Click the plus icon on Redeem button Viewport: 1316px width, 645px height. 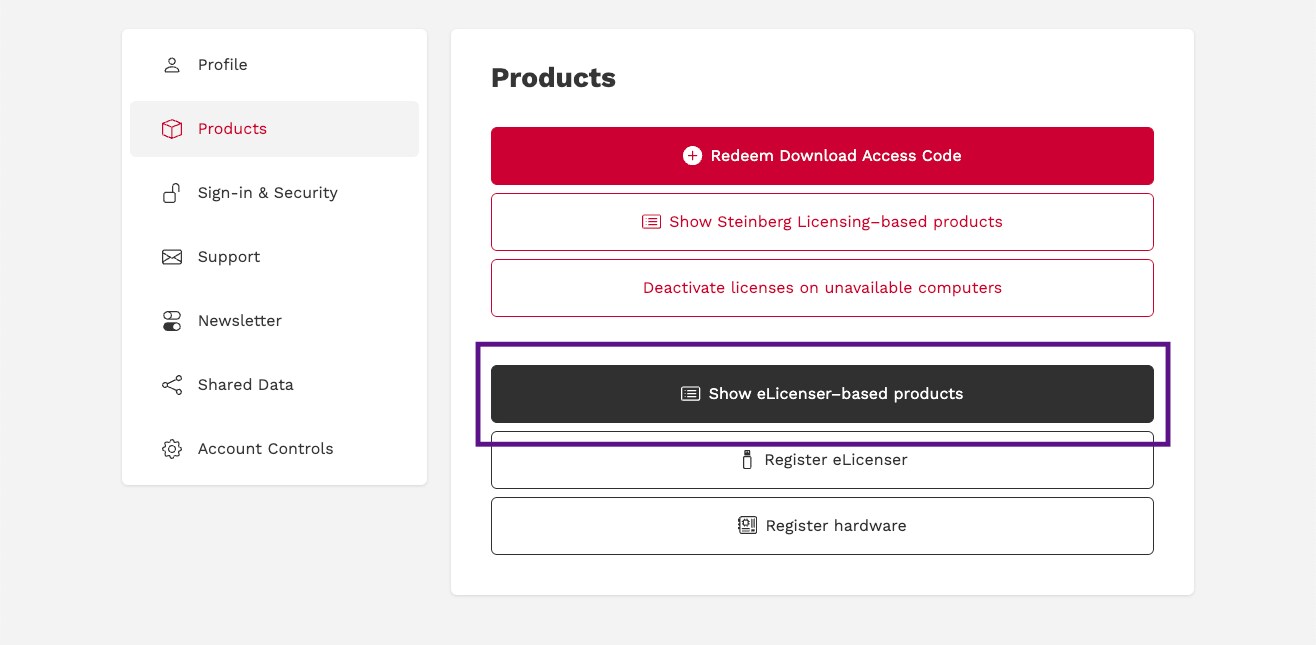(692, 156)
